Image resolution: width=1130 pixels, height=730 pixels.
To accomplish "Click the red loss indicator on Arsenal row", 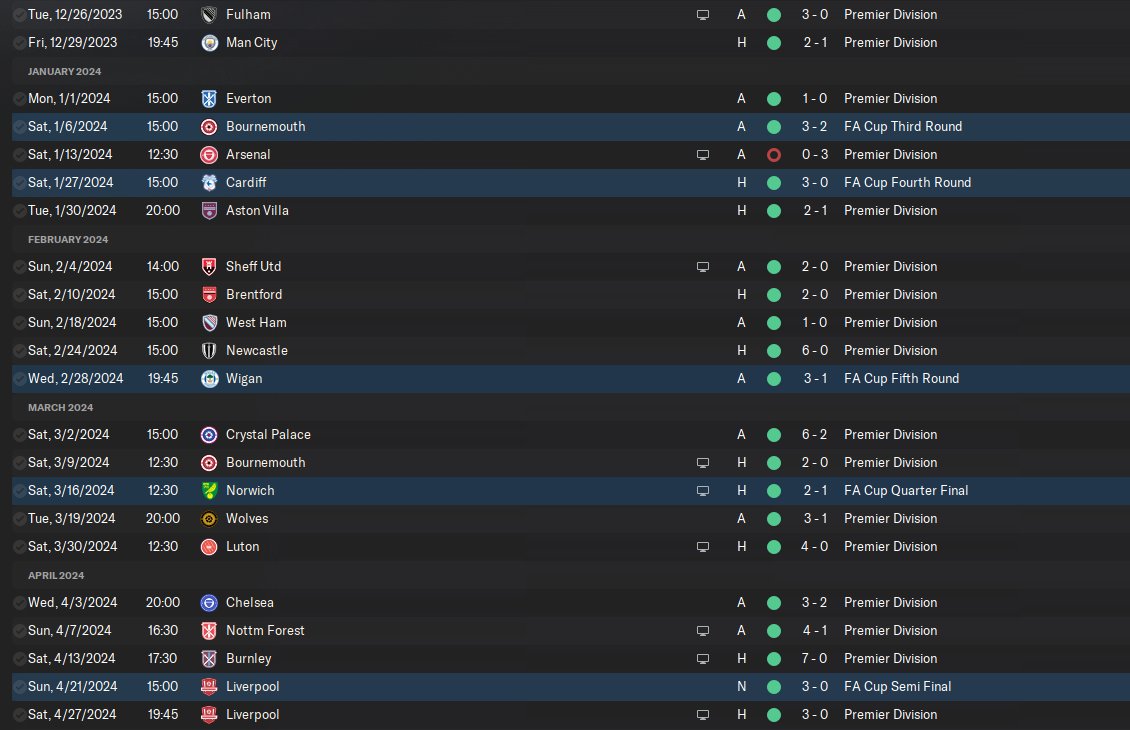I will pos(774,155).
